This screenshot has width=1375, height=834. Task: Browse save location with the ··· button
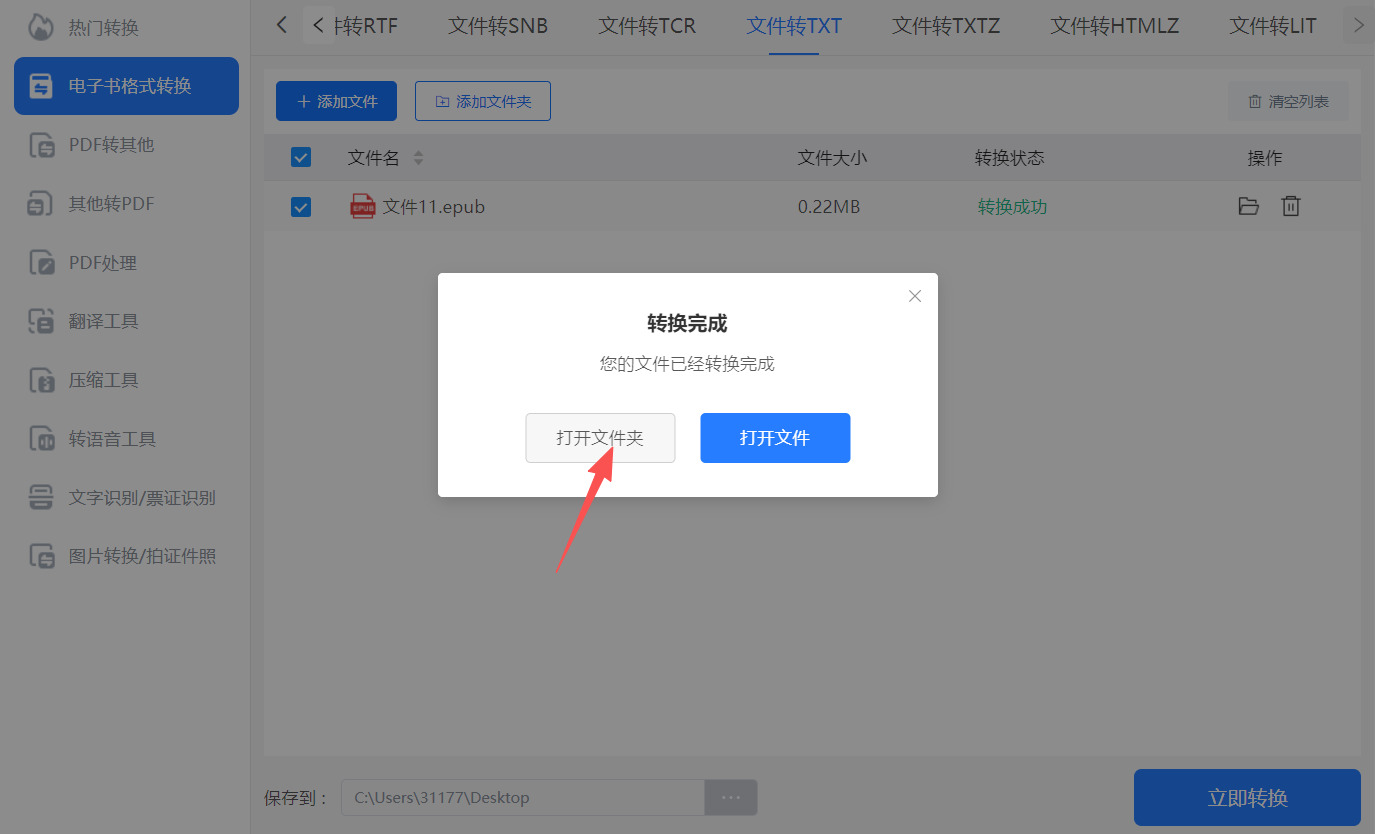click(x=731, y=798)
